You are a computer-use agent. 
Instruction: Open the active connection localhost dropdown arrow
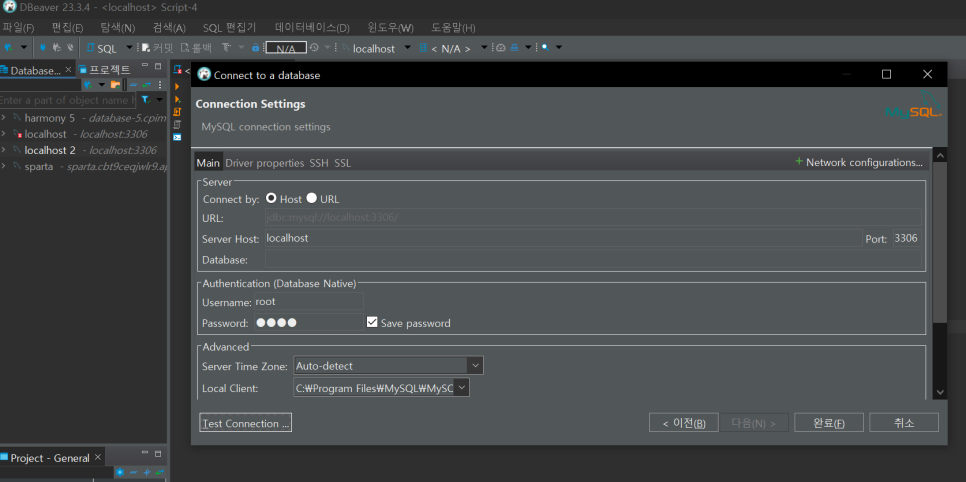(x=407, y=48)
